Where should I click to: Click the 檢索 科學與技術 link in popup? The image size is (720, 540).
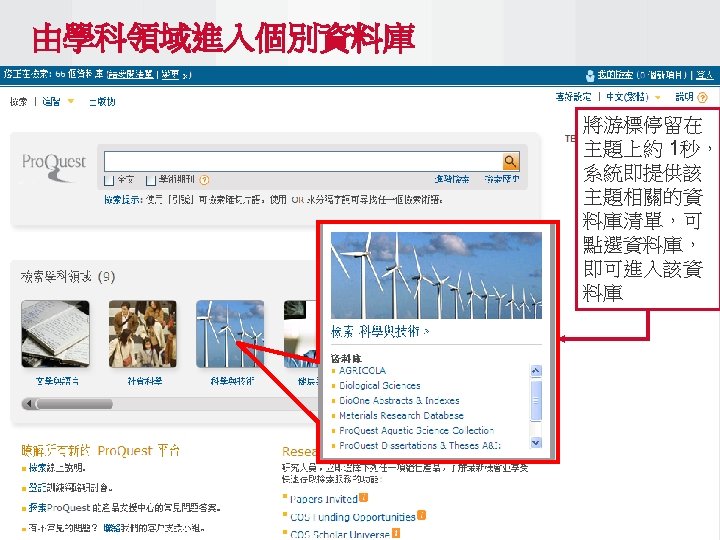pos(380,332)
